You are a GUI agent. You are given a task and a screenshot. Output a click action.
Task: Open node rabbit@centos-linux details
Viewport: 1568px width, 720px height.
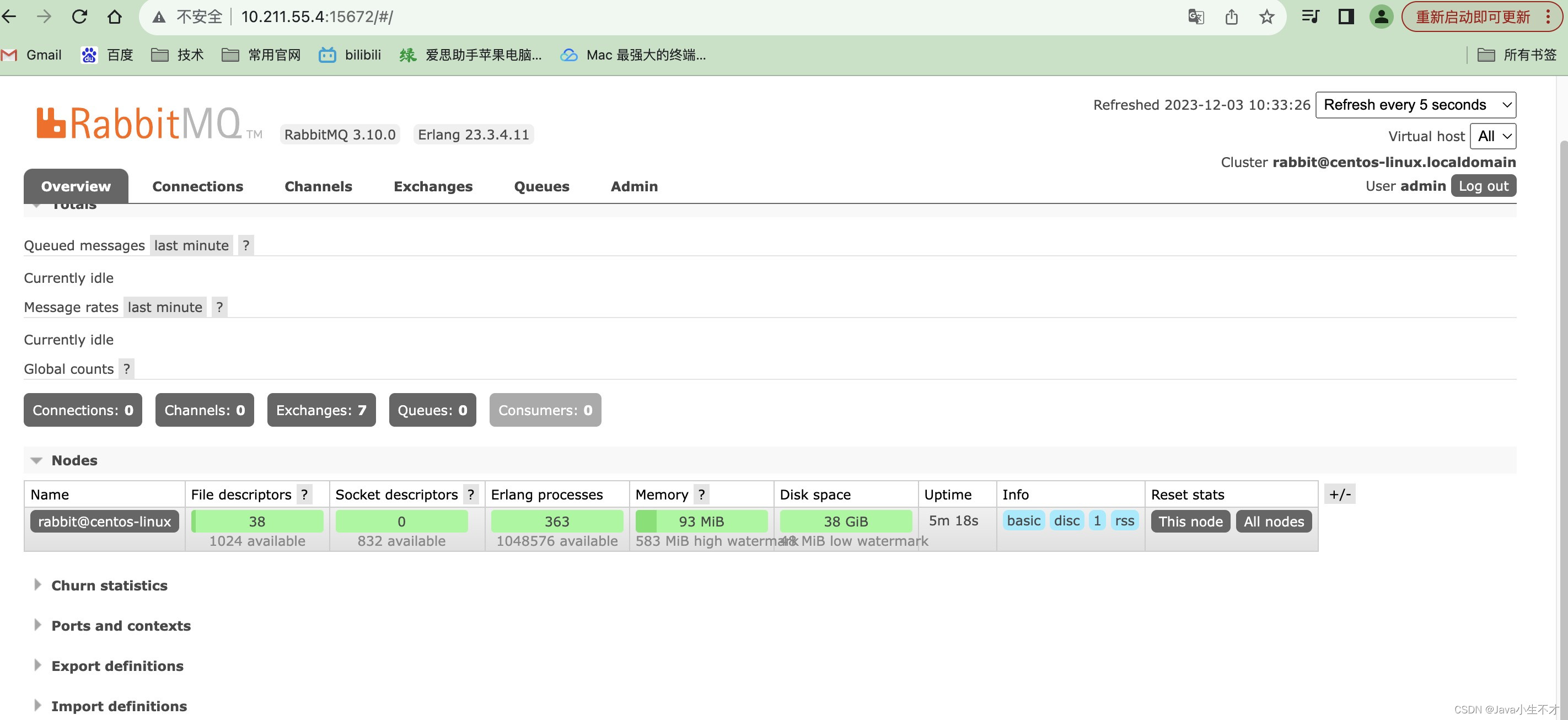[105, 521]
